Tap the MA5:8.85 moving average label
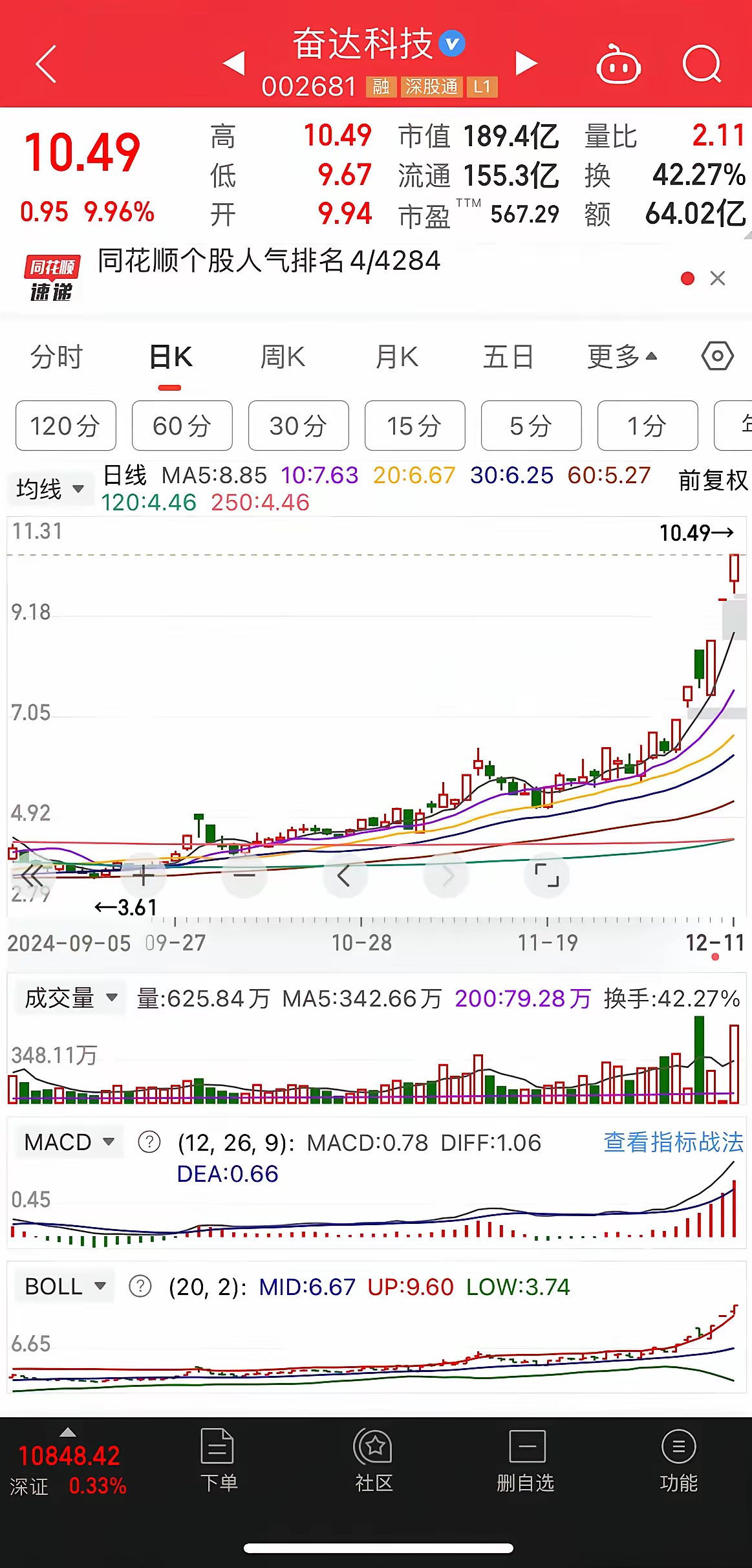The image size is (752, 1568). [x=214, y=475]
